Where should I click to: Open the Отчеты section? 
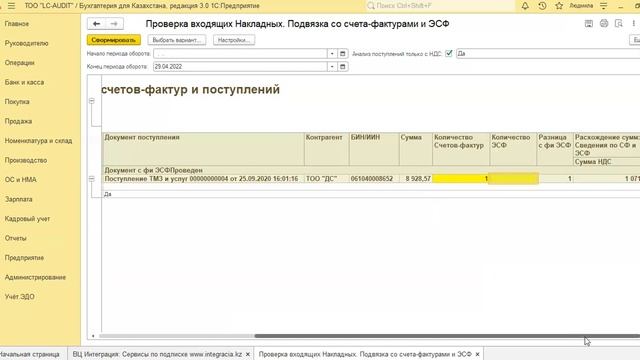[x=16, y=238]
